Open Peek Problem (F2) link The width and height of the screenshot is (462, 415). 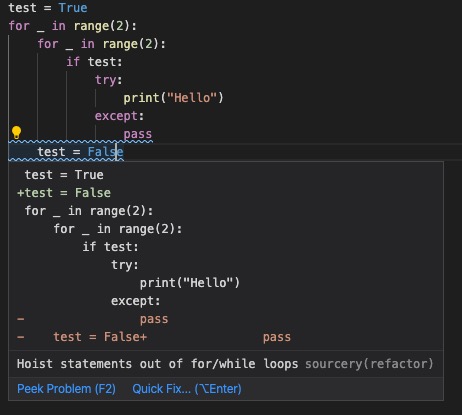[66, 389]
